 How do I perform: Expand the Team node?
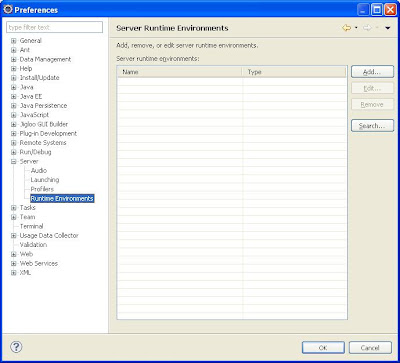point(14,217)
